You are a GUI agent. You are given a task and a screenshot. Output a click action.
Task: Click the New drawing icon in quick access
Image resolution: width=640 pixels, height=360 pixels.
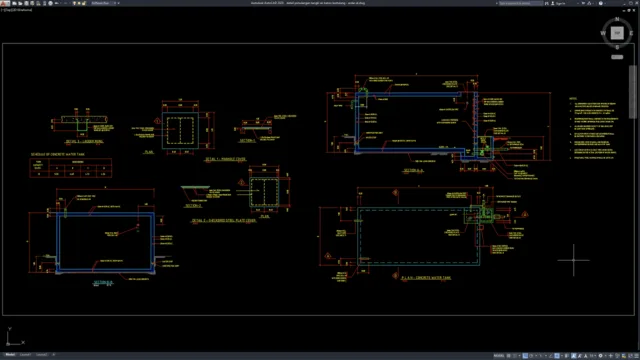tap(14, 3)
